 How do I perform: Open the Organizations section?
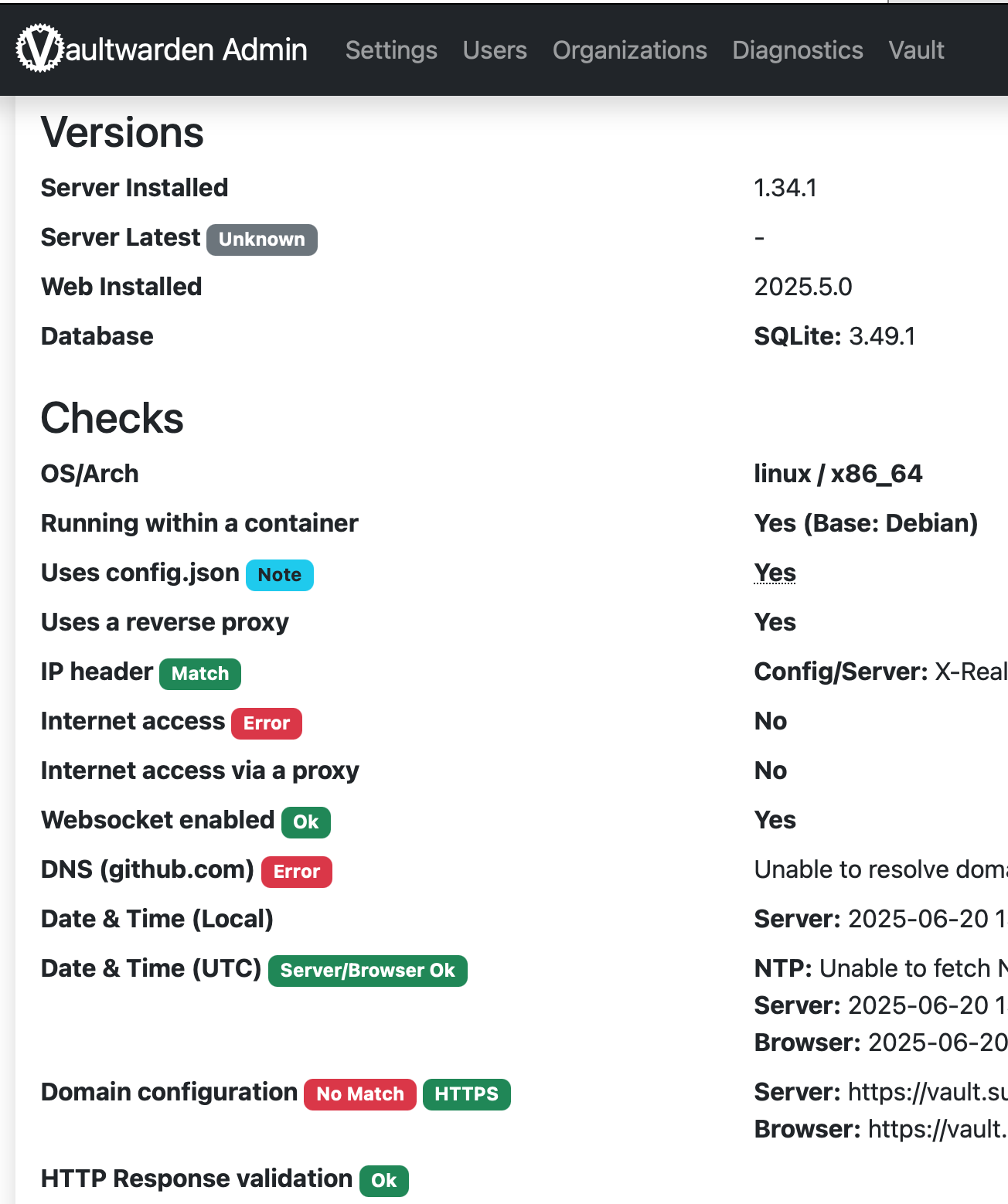click(x=630, y=50)
